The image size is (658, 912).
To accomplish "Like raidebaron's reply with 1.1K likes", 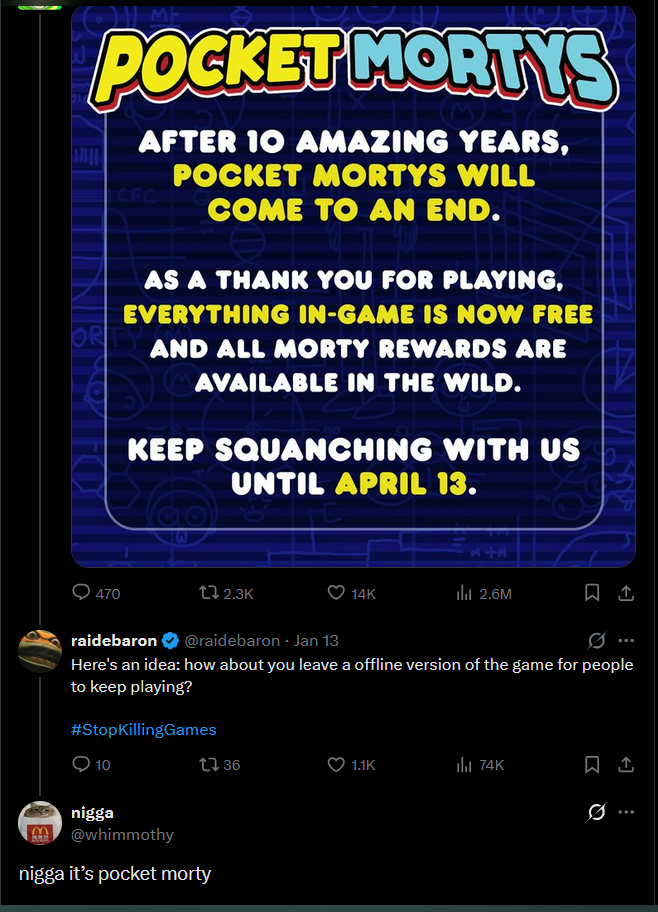I will (337, 764).
